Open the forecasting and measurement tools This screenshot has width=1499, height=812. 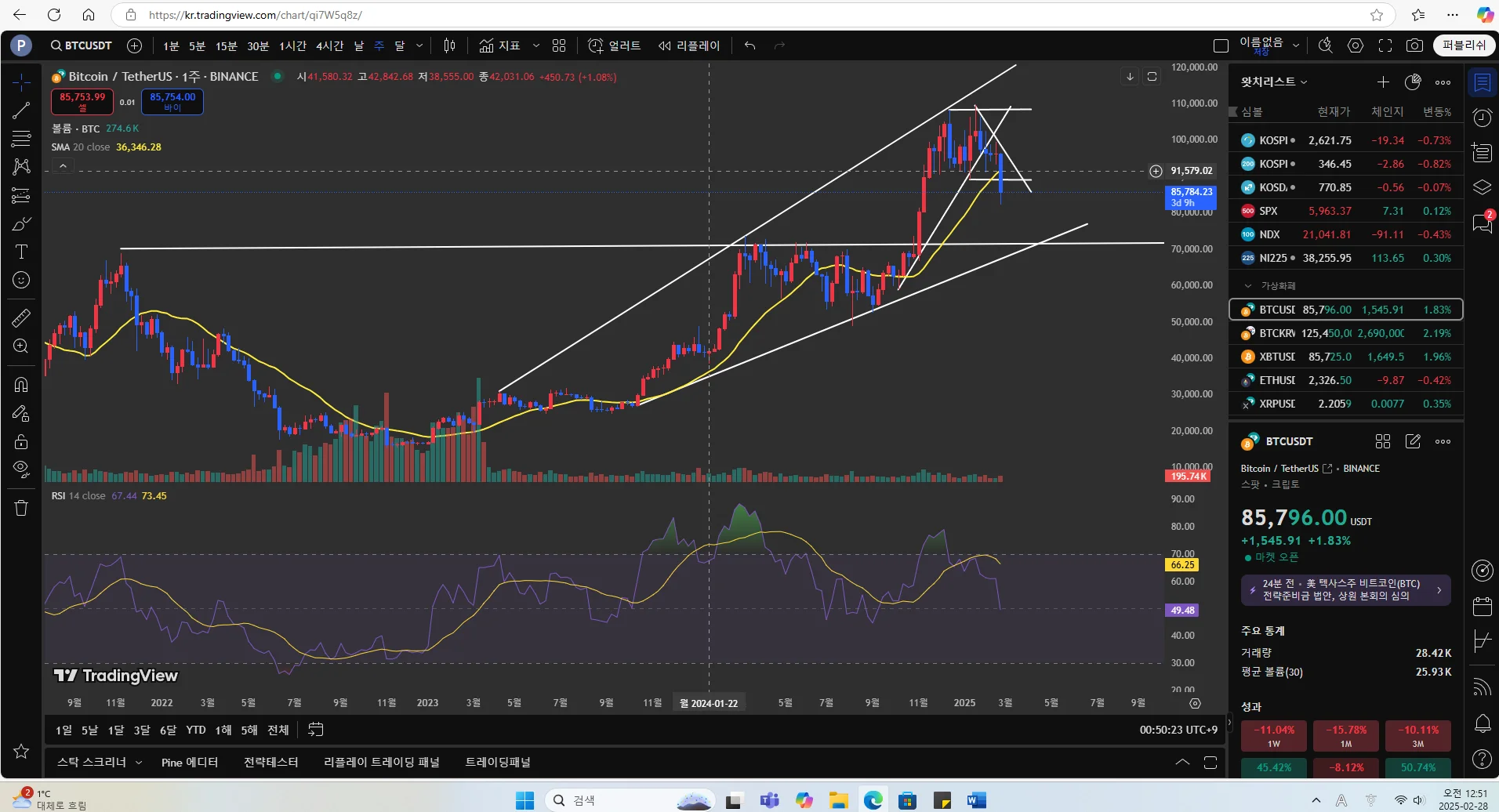21,195
